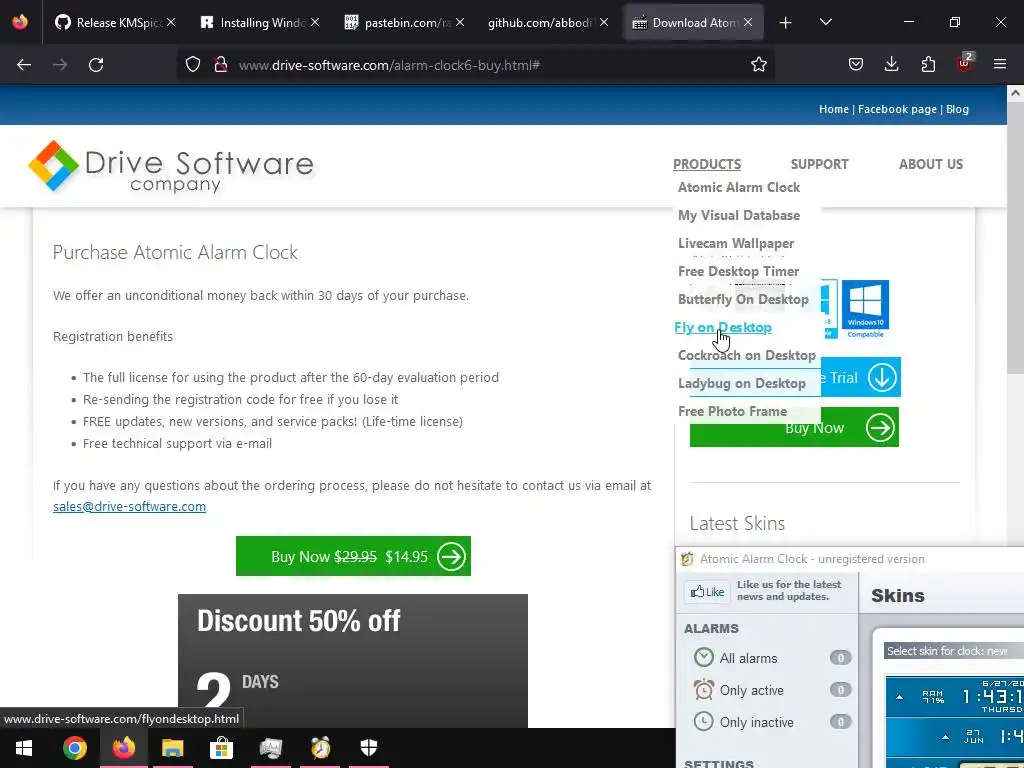The height and width of the screenshot is (768, 1024).
Task: Open the Firefox downloads panel
Action: click(x=891, y=65)
